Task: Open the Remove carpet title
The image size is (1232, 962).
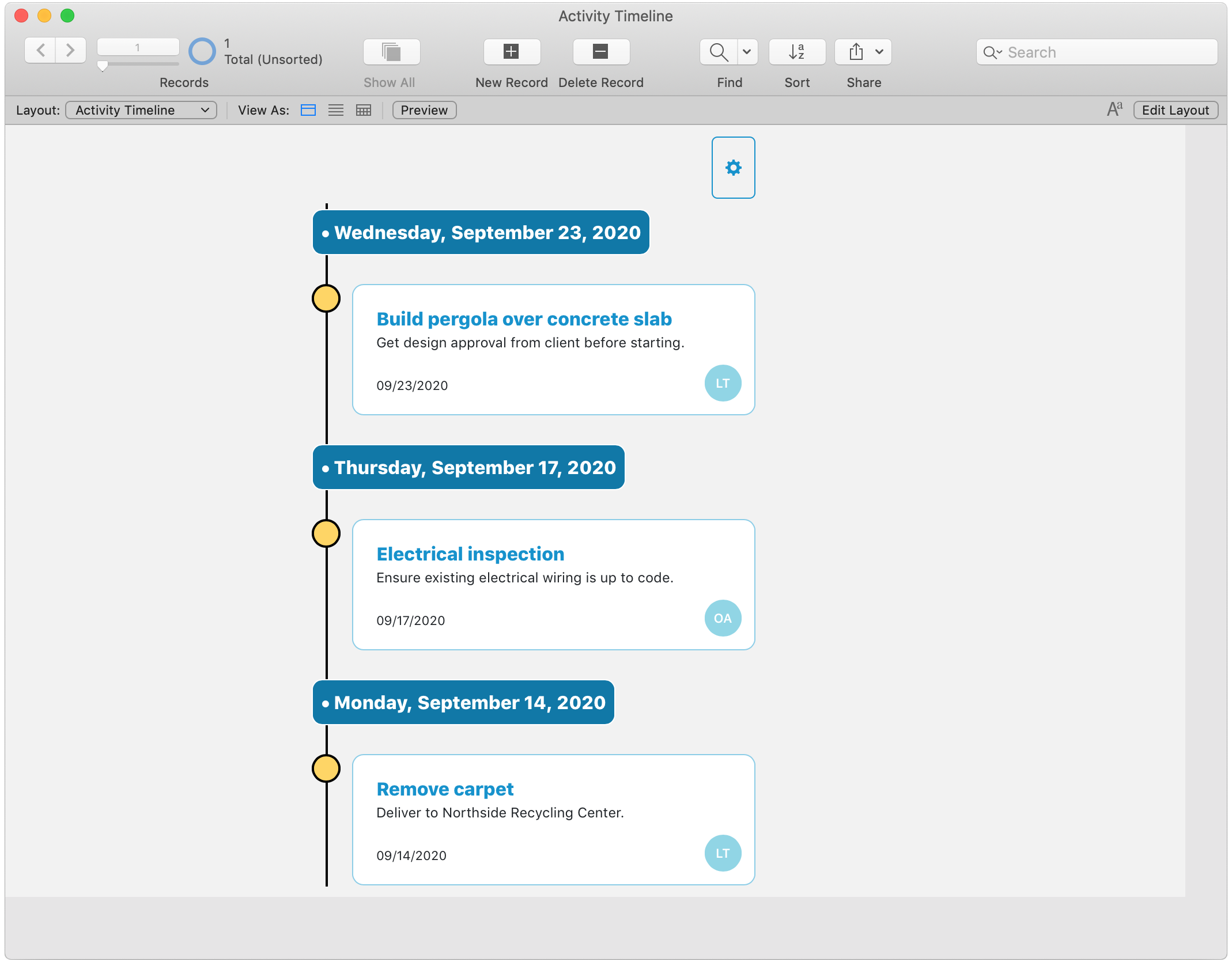Action: click(x=445, y=789)
